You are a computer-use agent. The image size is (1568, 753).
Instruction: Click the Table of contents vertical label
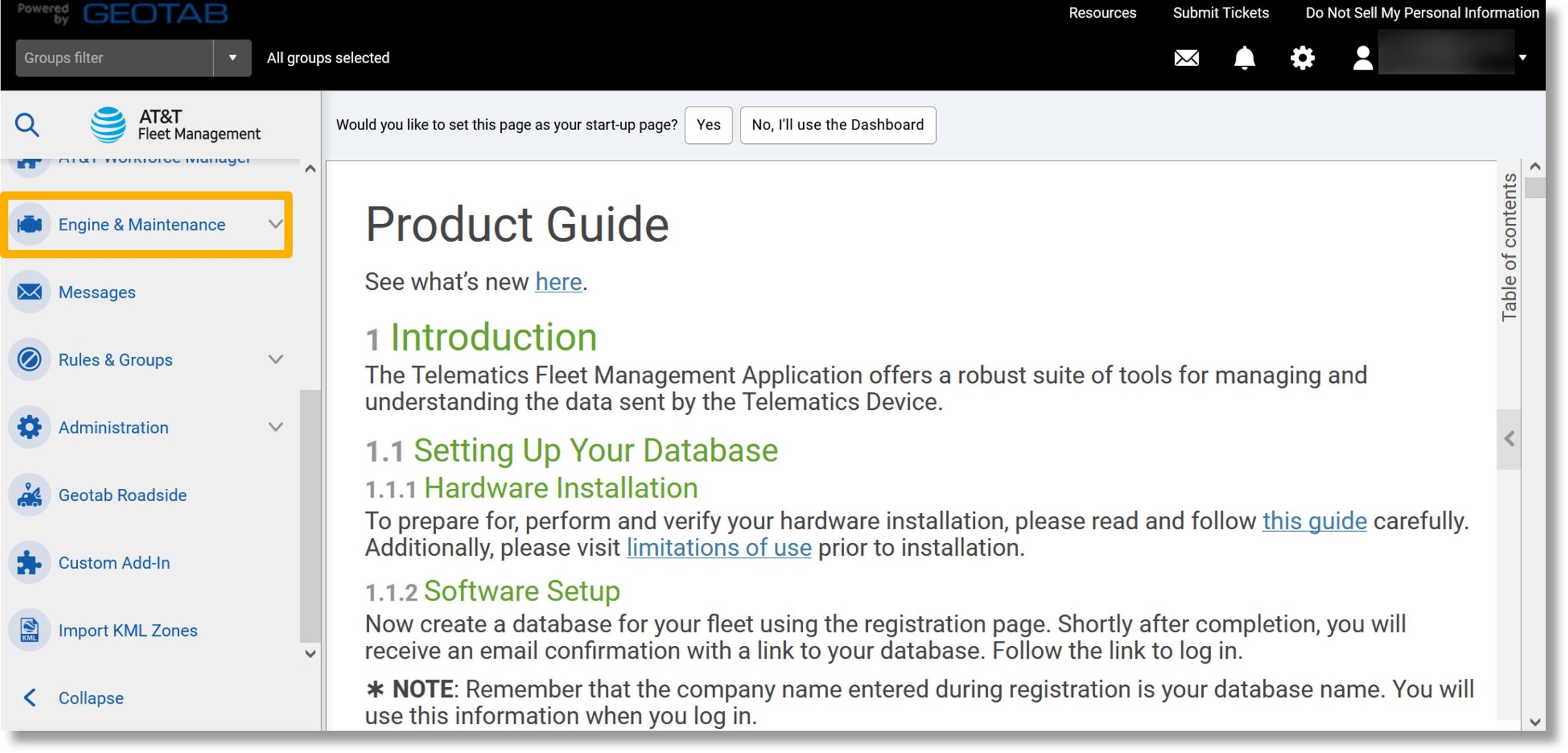click(x=1509, y=247)
